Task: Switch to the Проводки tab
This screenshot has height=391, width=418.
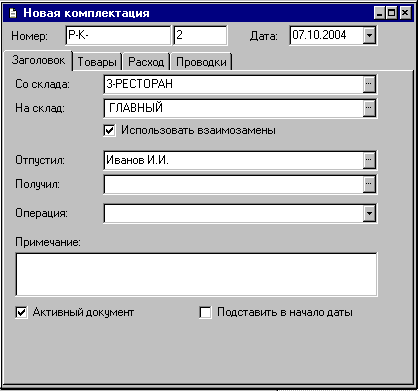Action: pyautogui.click(x=201, y=62)
